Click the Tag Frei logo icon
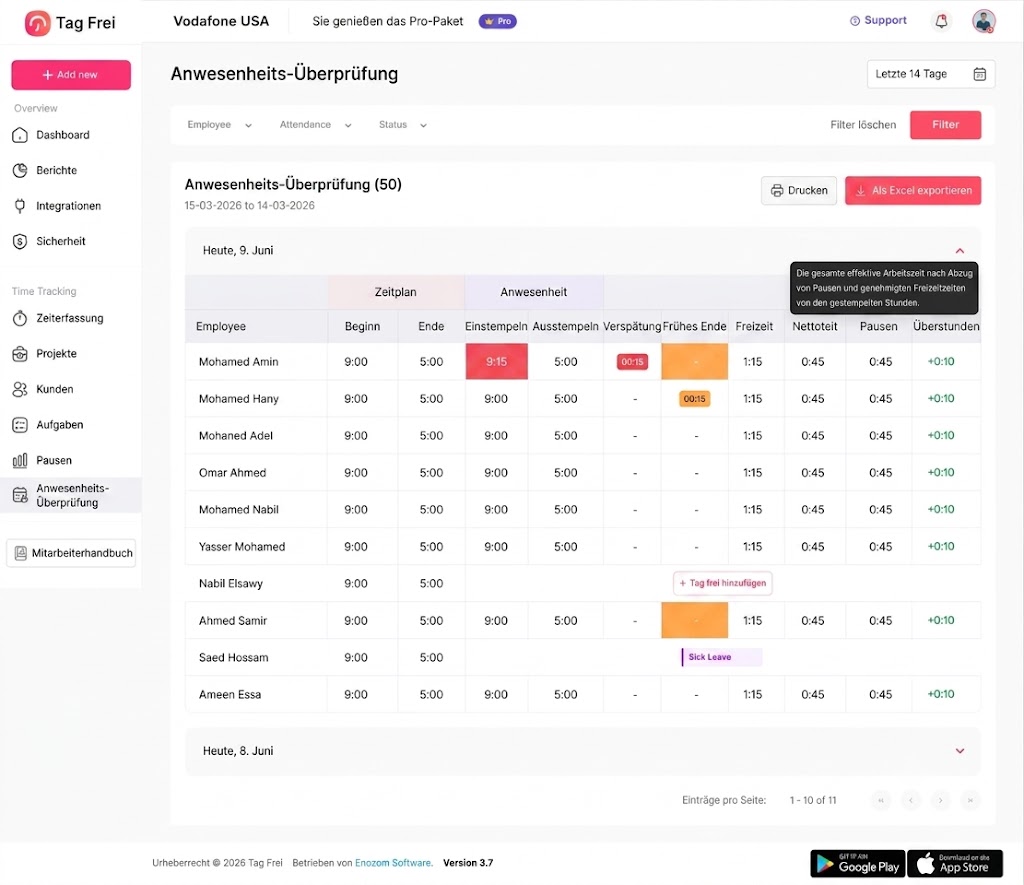 (x=37, y=23)
